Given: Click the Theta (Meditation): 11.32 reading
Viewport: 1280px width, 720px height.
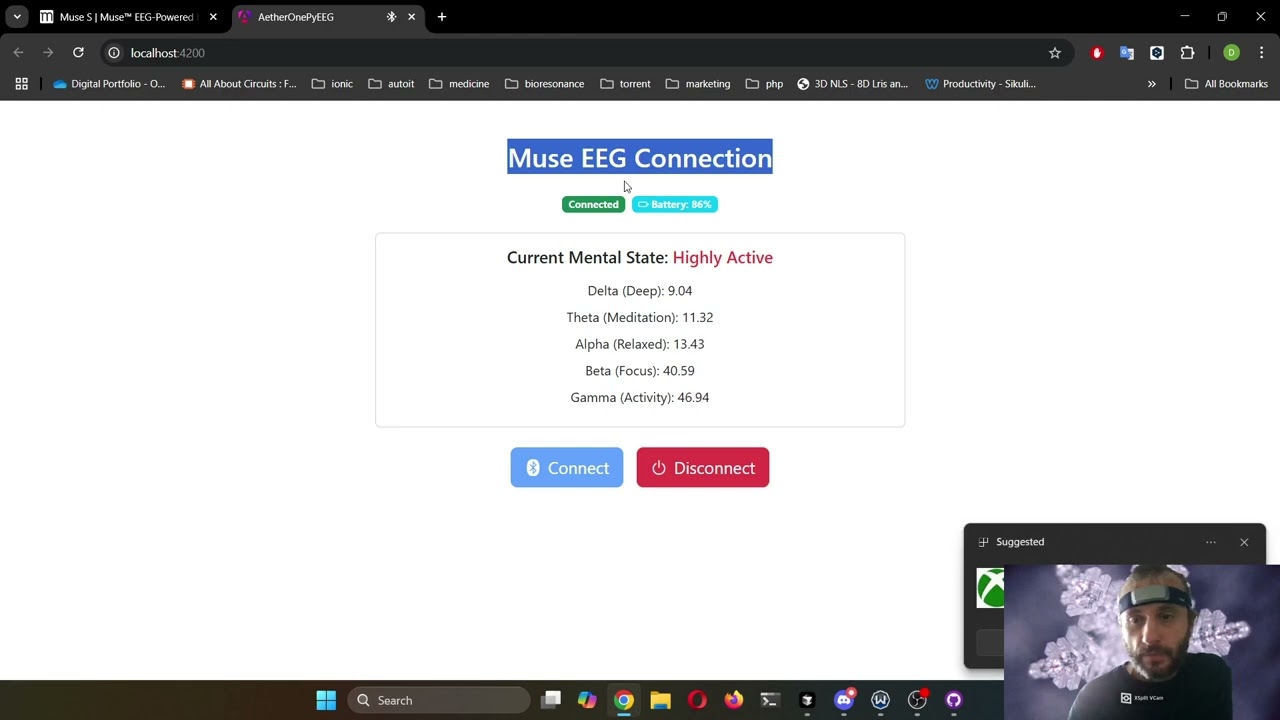Looking at the screenshot, I should (640, 317).
